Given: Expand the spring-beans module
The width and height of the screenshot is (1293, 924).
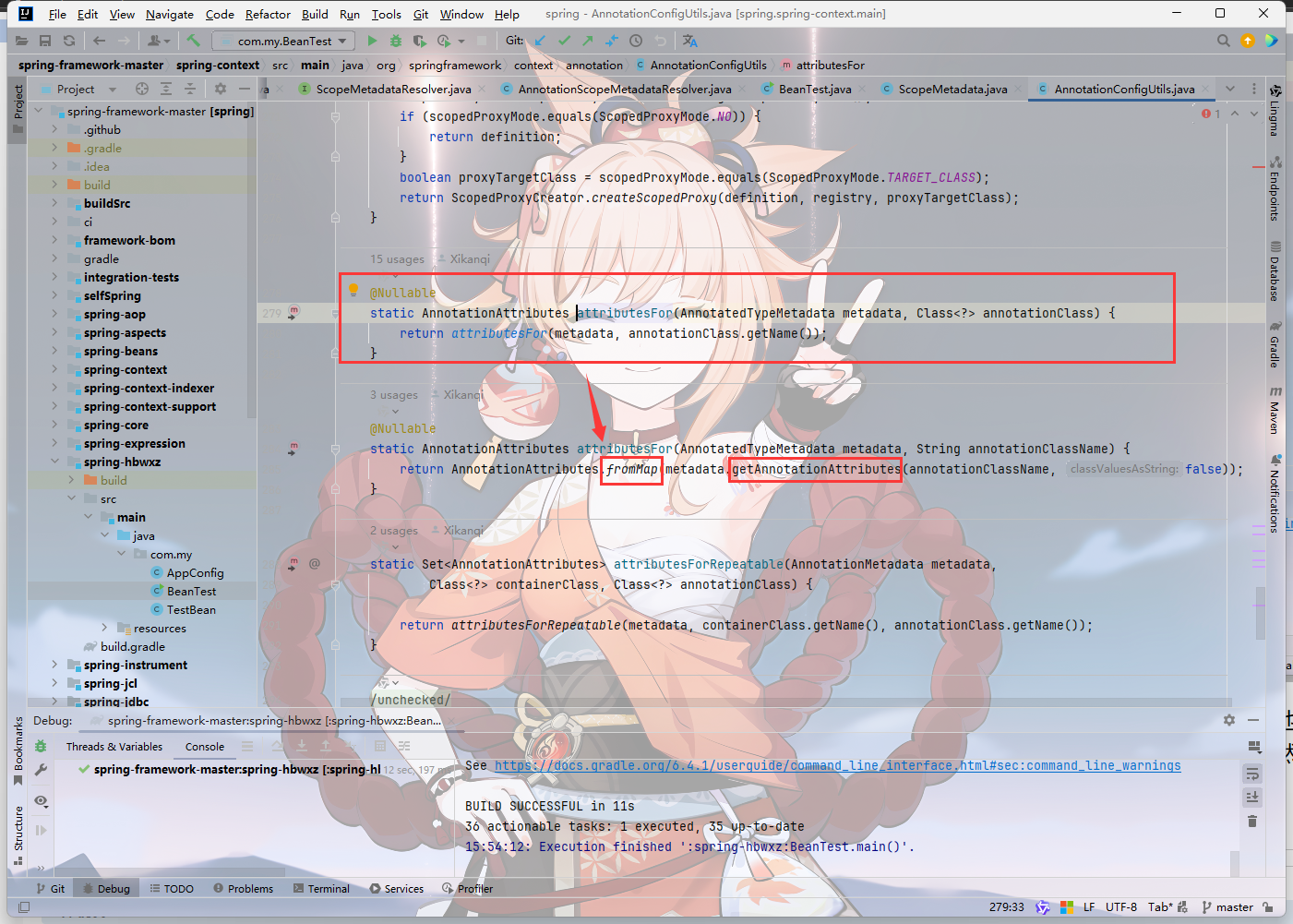Looking at the screenshot, I should coord(54,351).
